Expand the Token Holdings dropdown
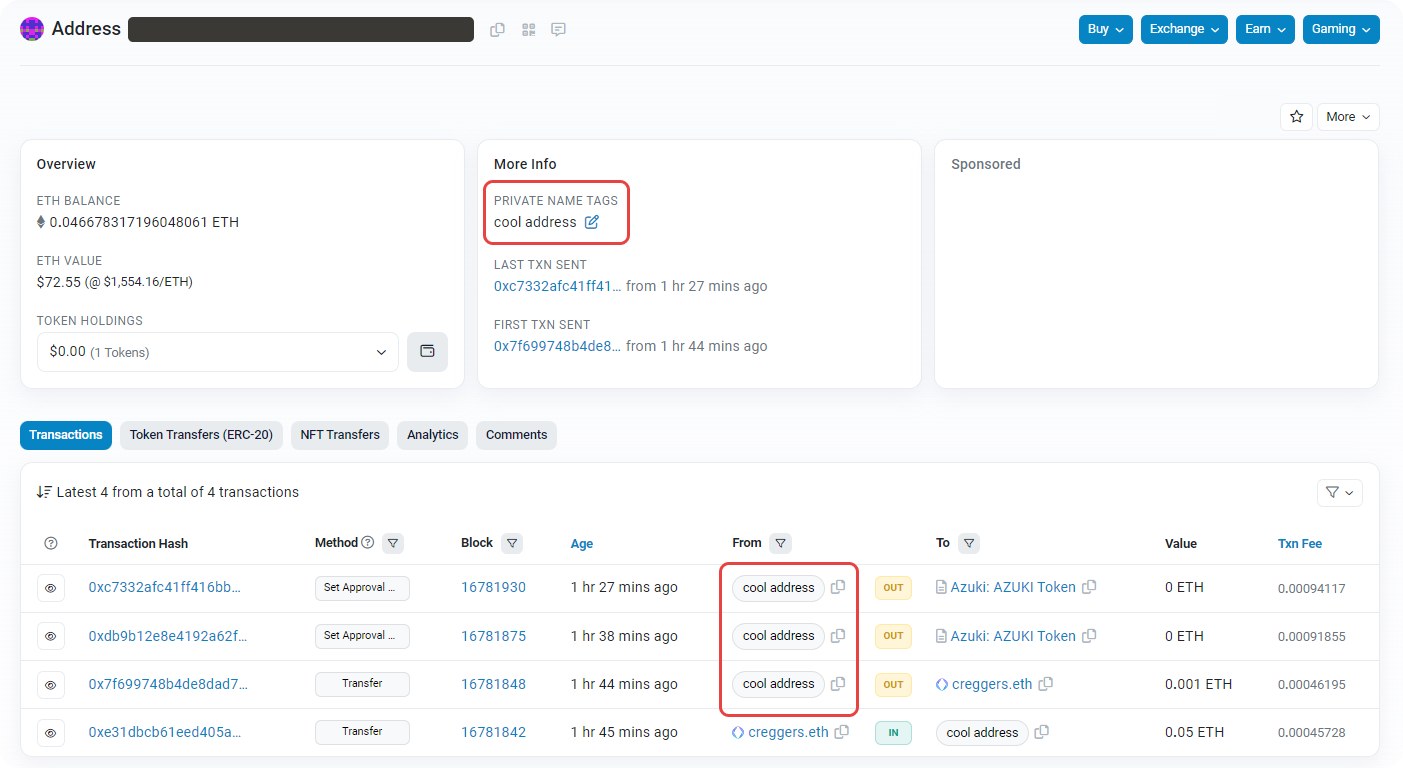 pos(217,352)
